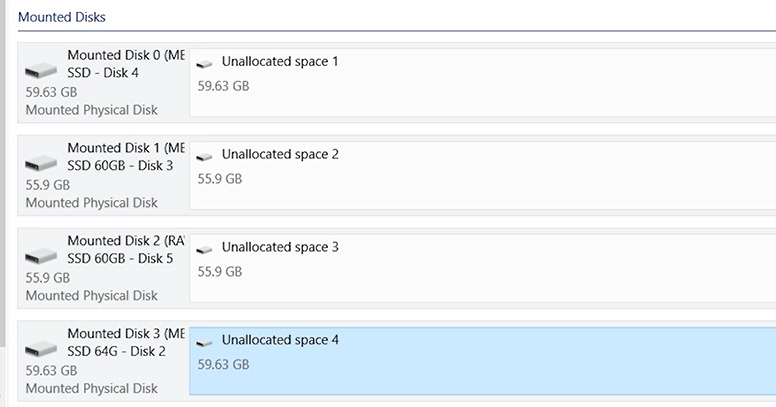Click the 55.9 GB capacity under Mounted Disk 1

pyautogui.click(x=48, y=185)
